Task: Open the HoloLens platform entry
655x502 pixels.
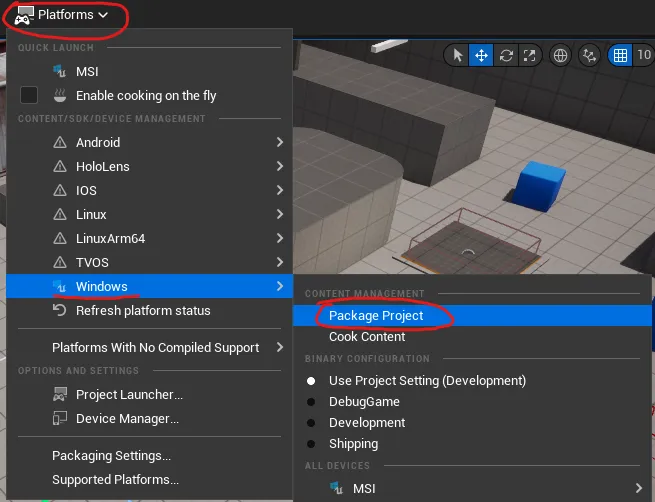Action: 149,167
